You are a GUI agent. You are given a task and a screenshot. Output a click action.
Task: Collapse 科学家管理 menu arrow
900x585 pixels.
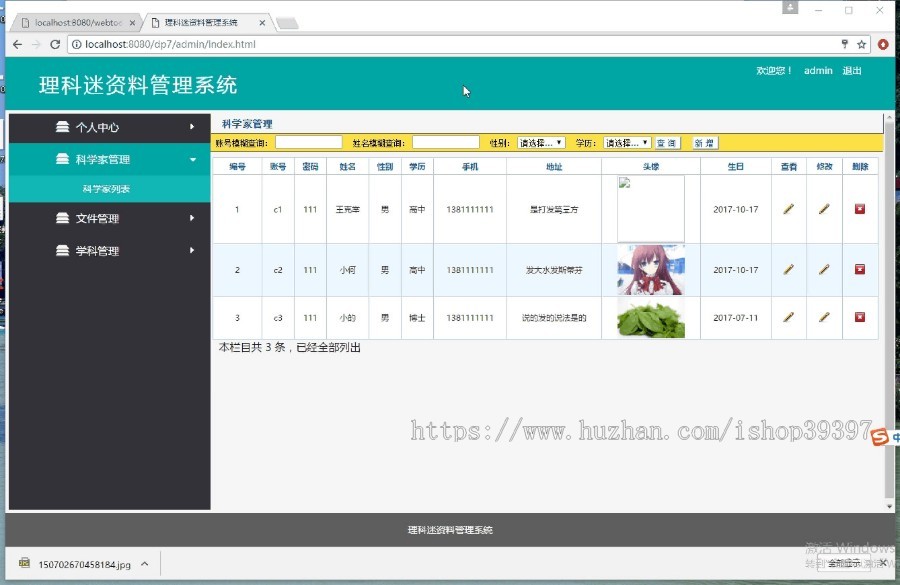click(193, 160)
